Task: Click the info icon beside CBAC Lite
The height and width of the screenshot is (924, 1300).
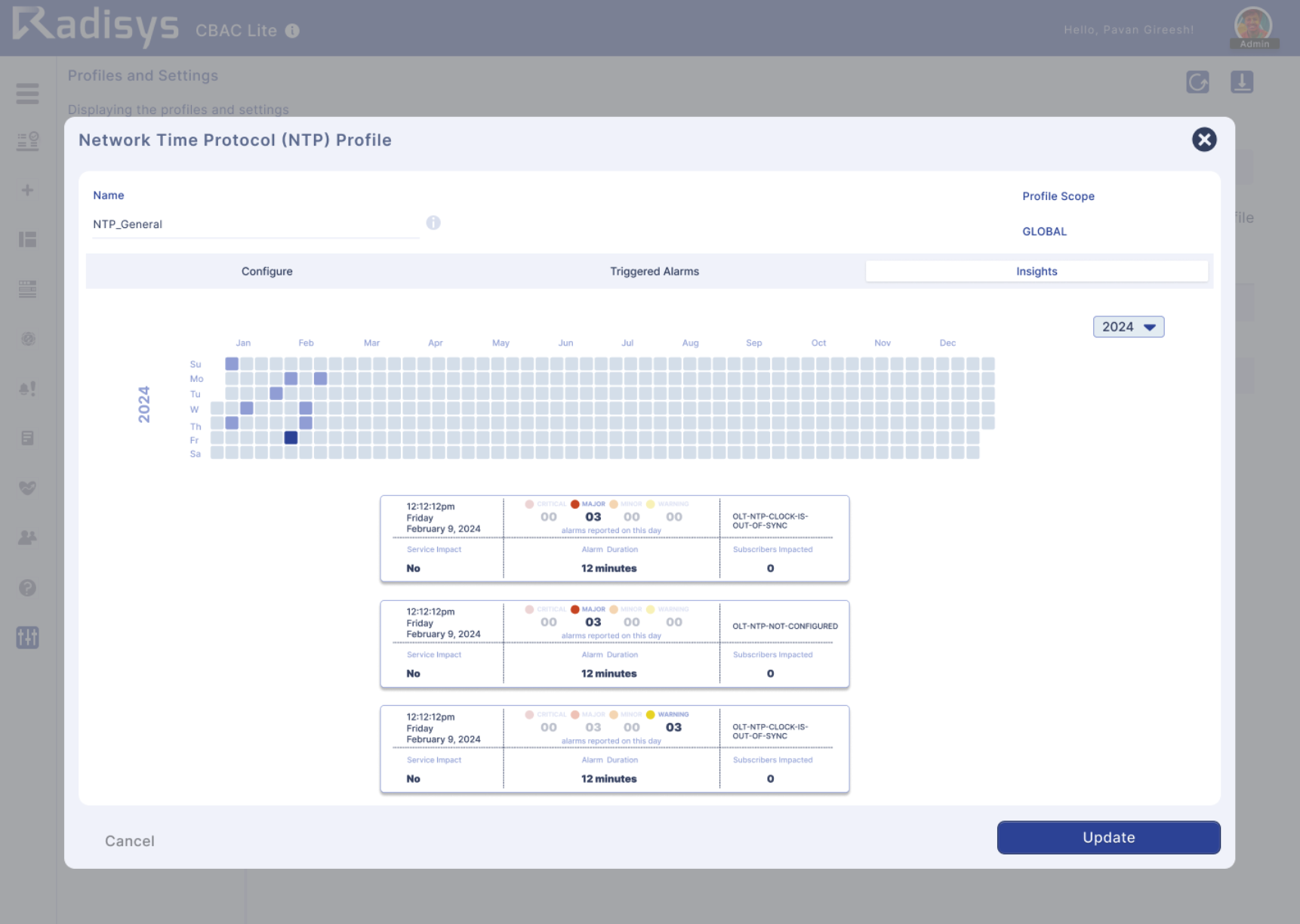Action: click(292, 31)
